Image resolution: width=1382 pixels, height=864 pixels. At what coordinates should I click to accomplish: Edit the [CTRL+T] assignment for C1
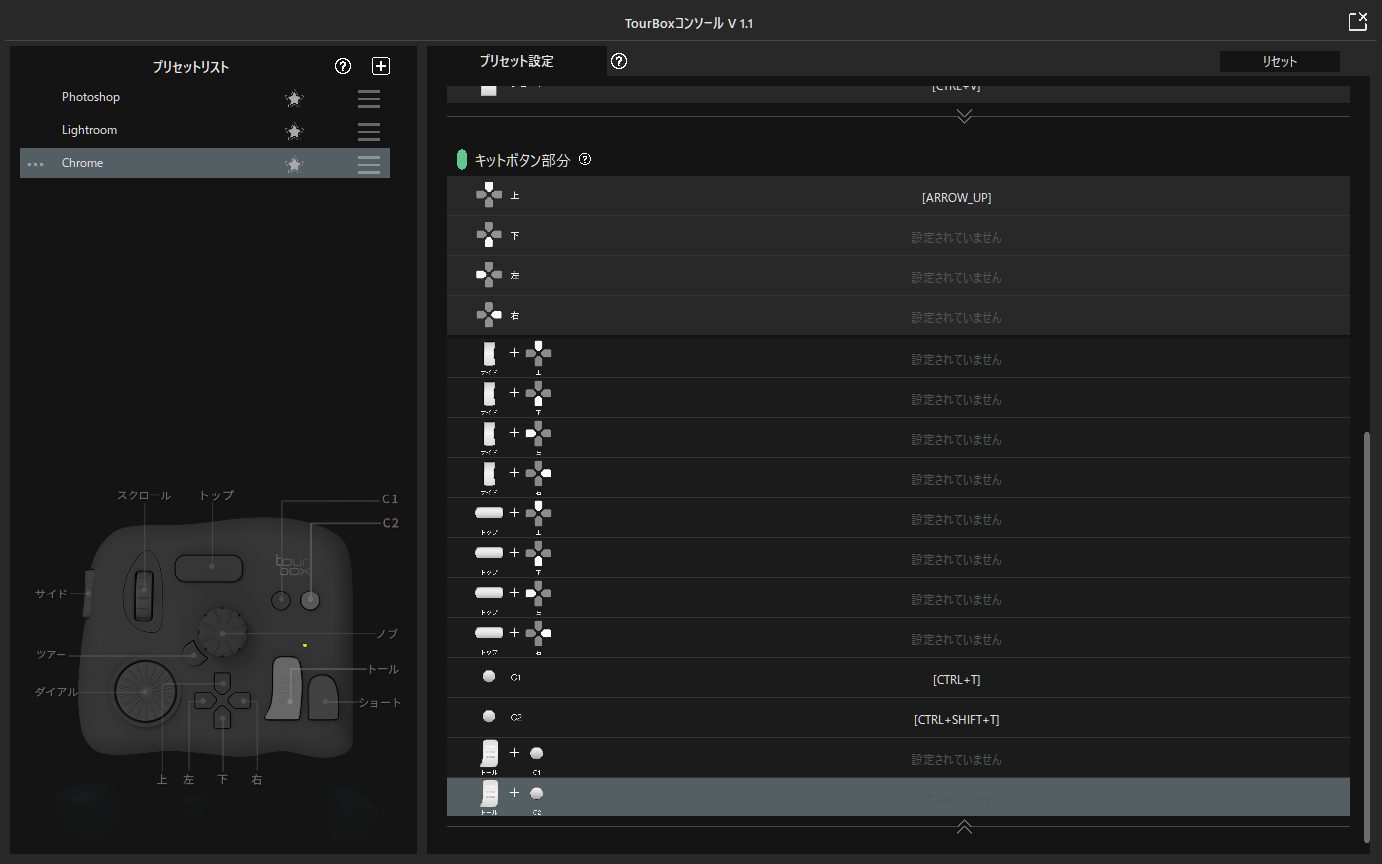[956, 680]
